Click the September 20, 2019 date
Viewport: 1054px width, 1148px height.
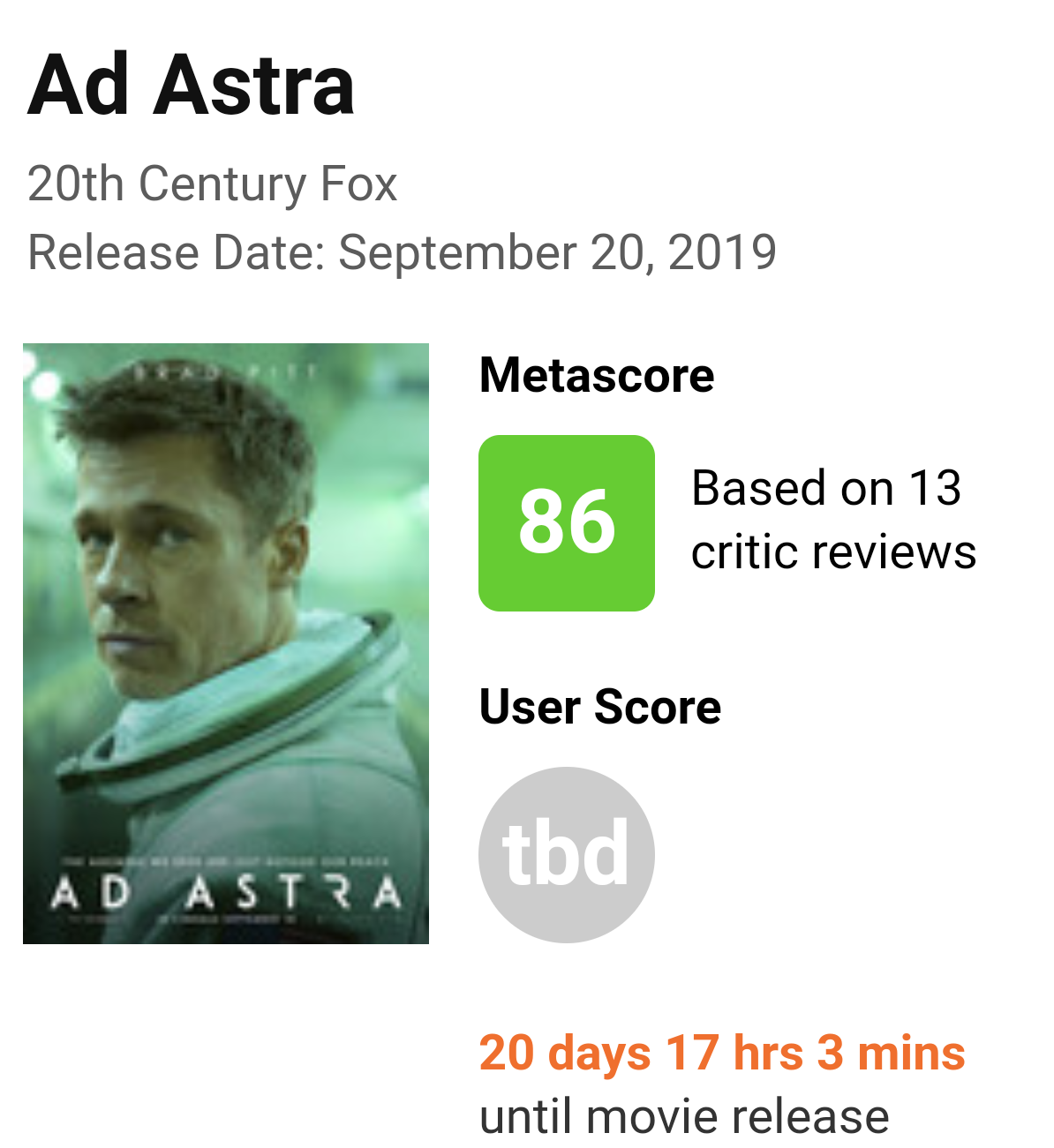pos(557,252)
